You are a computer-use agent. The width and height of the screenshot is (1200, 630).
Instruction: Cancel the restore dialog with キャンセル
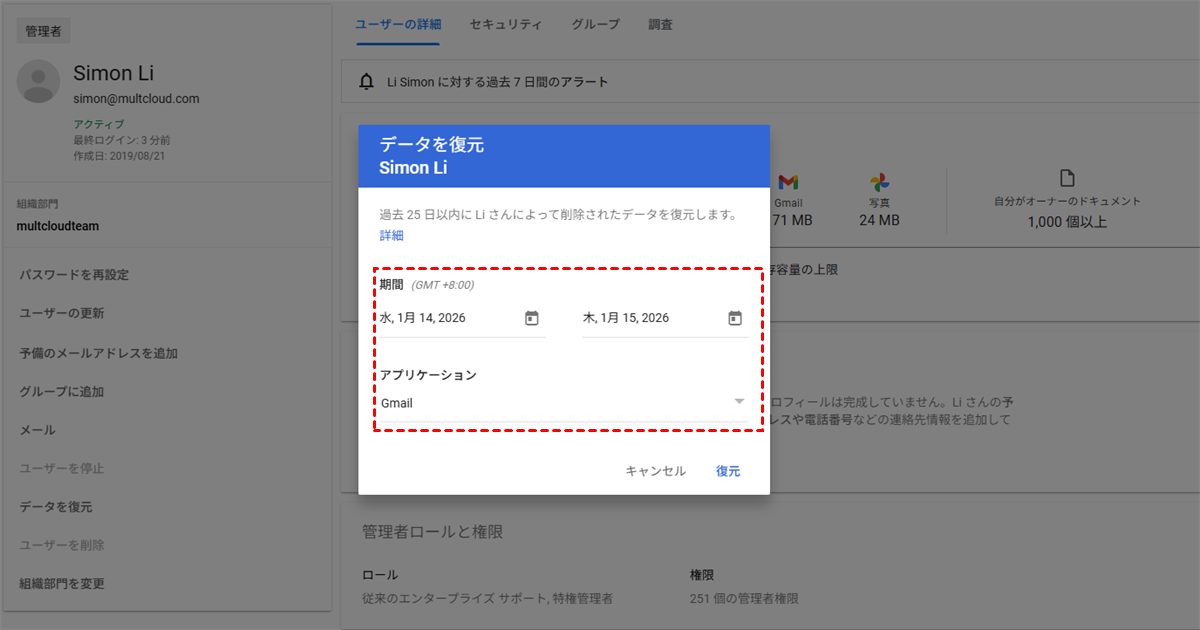pyautogui.click(x=655, y=471)
